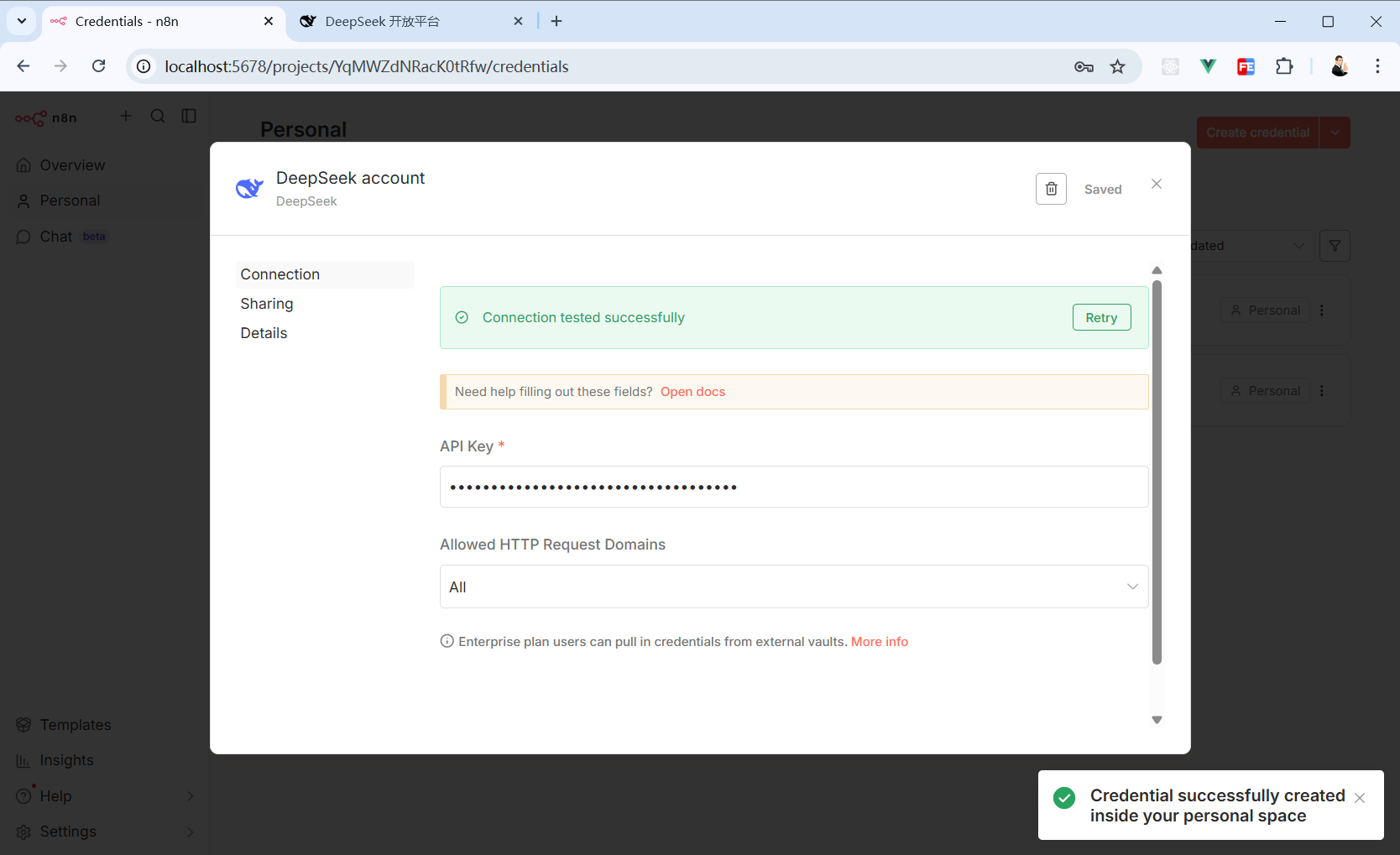Retry the connection test
Image resolution: width=1400 pixels, height=855 pixels.
[x=1101, y=317]
